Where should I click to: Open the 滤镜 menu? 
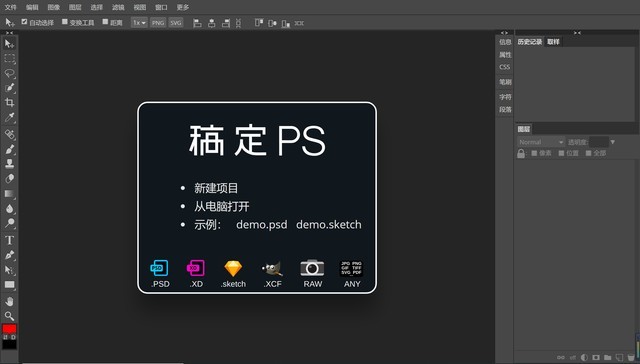118,7
